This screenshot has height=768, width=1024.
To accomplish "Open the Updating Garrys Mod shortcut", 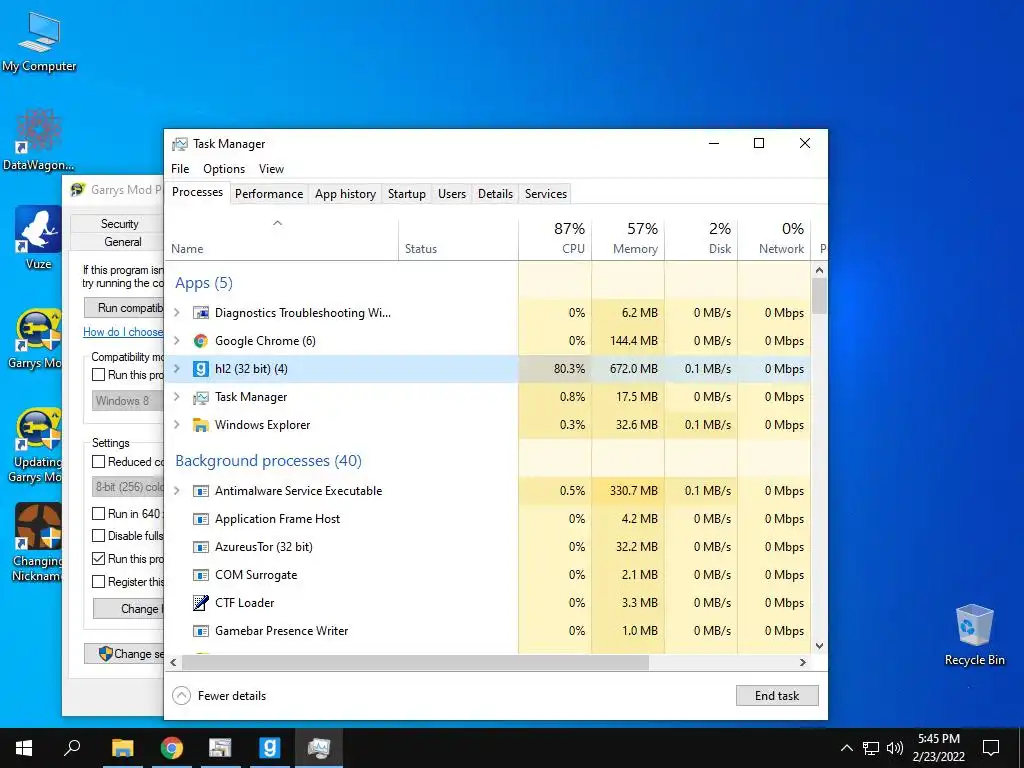I will click(38, 446).
